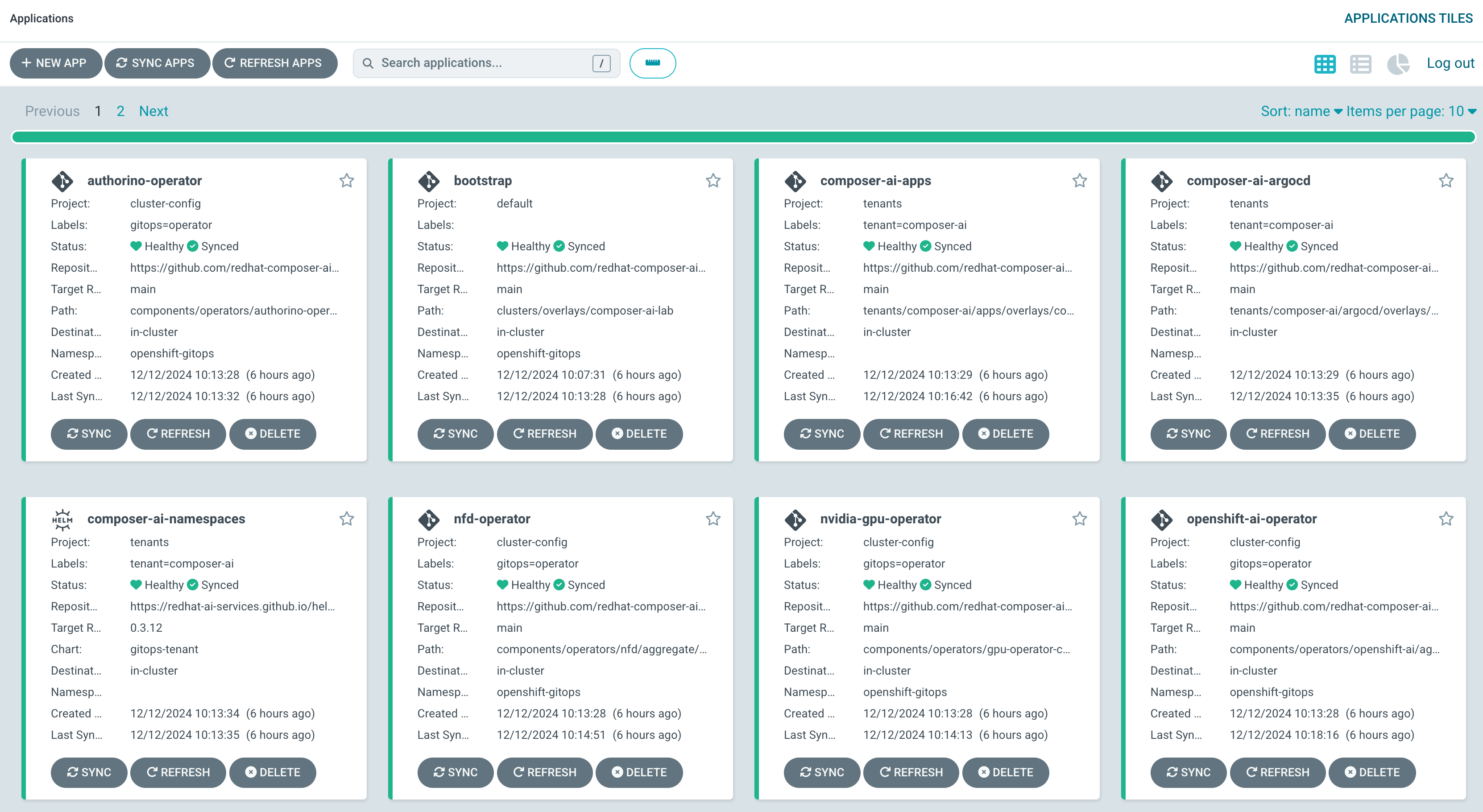The width and height of the screenshot is (1483, 812).
Task: Click Healthy heart icon on nfd-operator
Action: pyautogui.click(x=502, y=584)
